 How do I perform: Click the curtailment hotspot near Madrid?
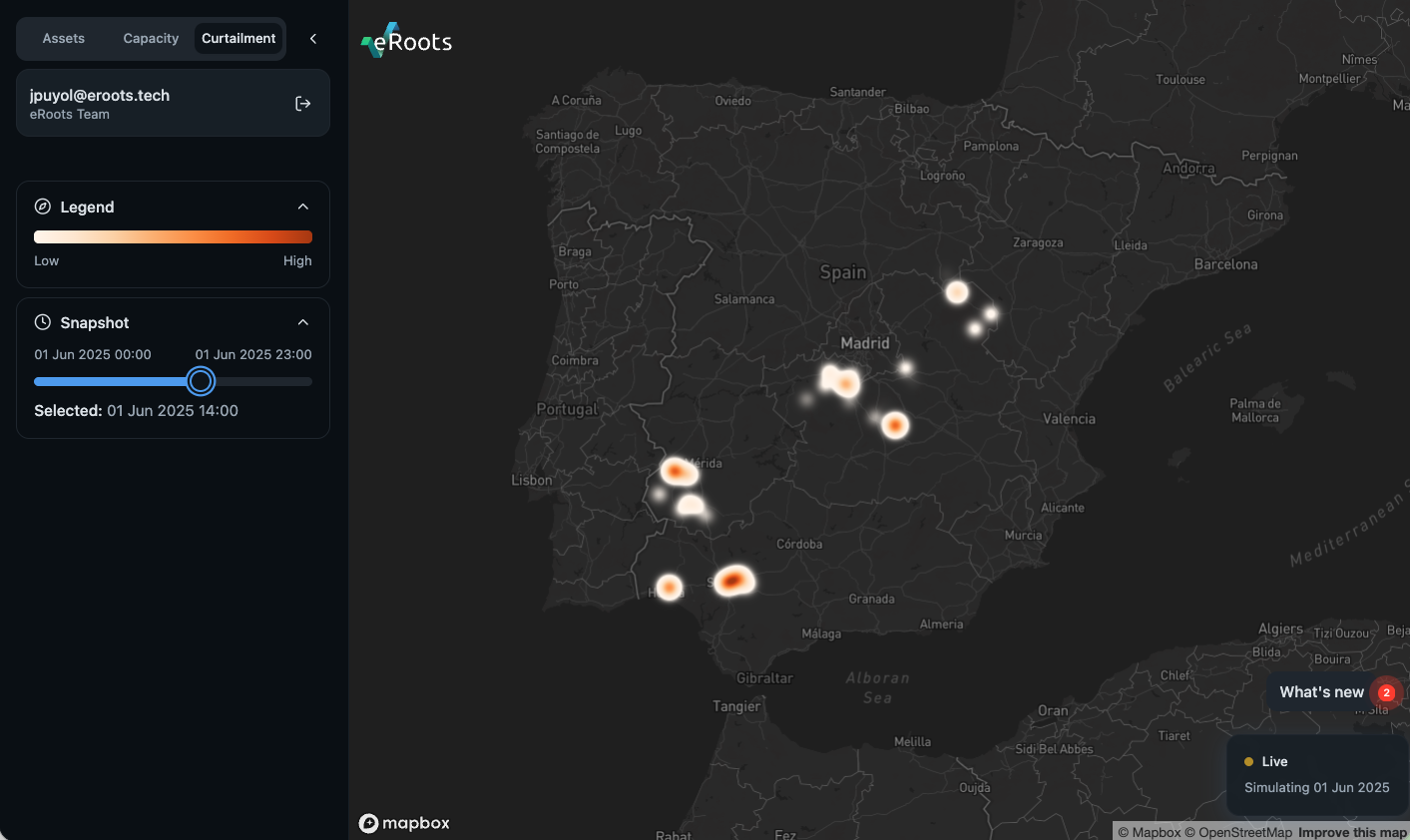click(x=843, y=382)
